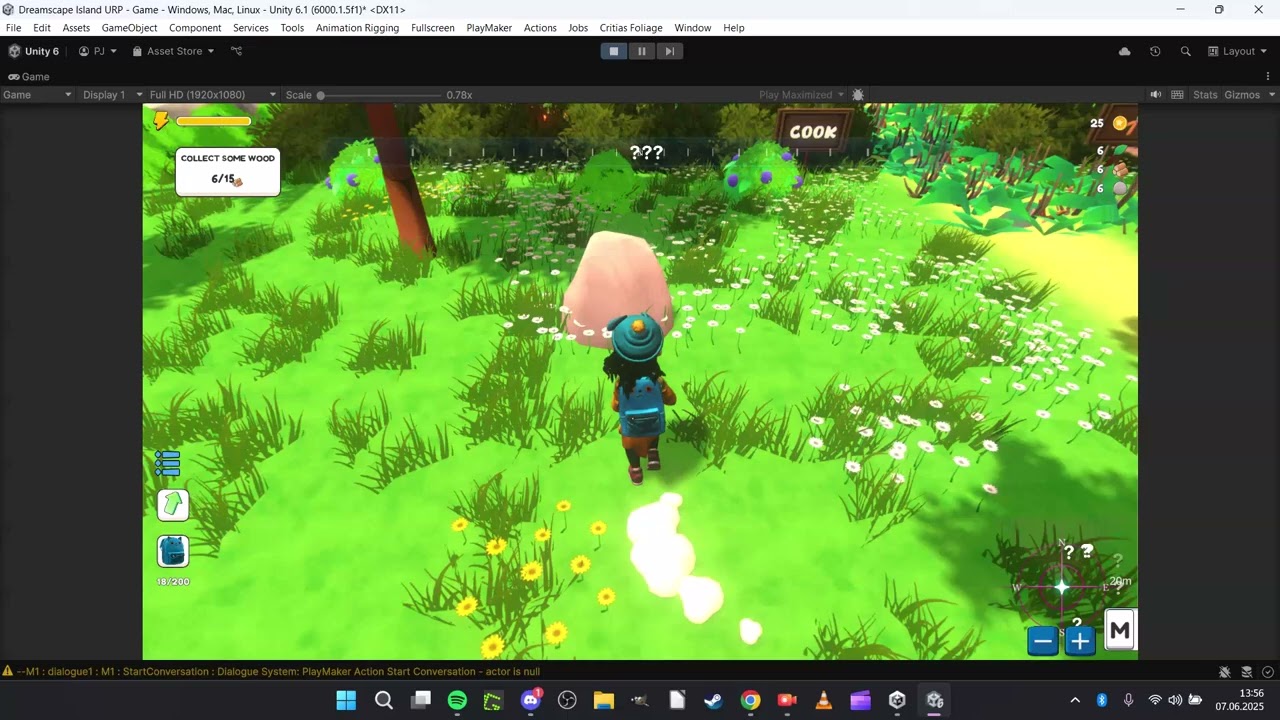Open Discord from taskbar
The width and height of the screenshot is (1280, 720).
pyautogui.click(x=531, y=700)
